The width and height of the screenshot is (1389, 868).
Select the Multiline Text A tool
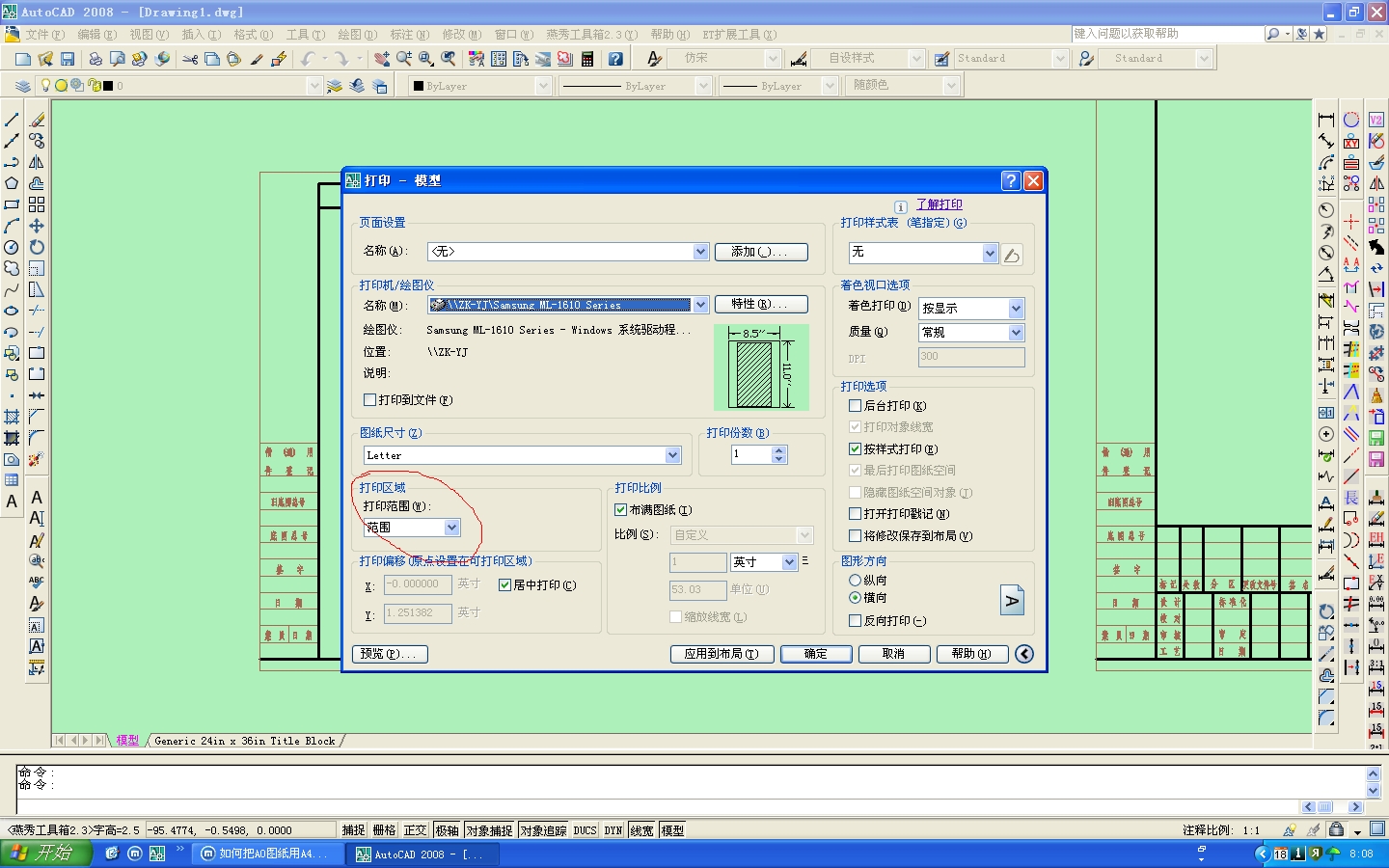point(12,502)
